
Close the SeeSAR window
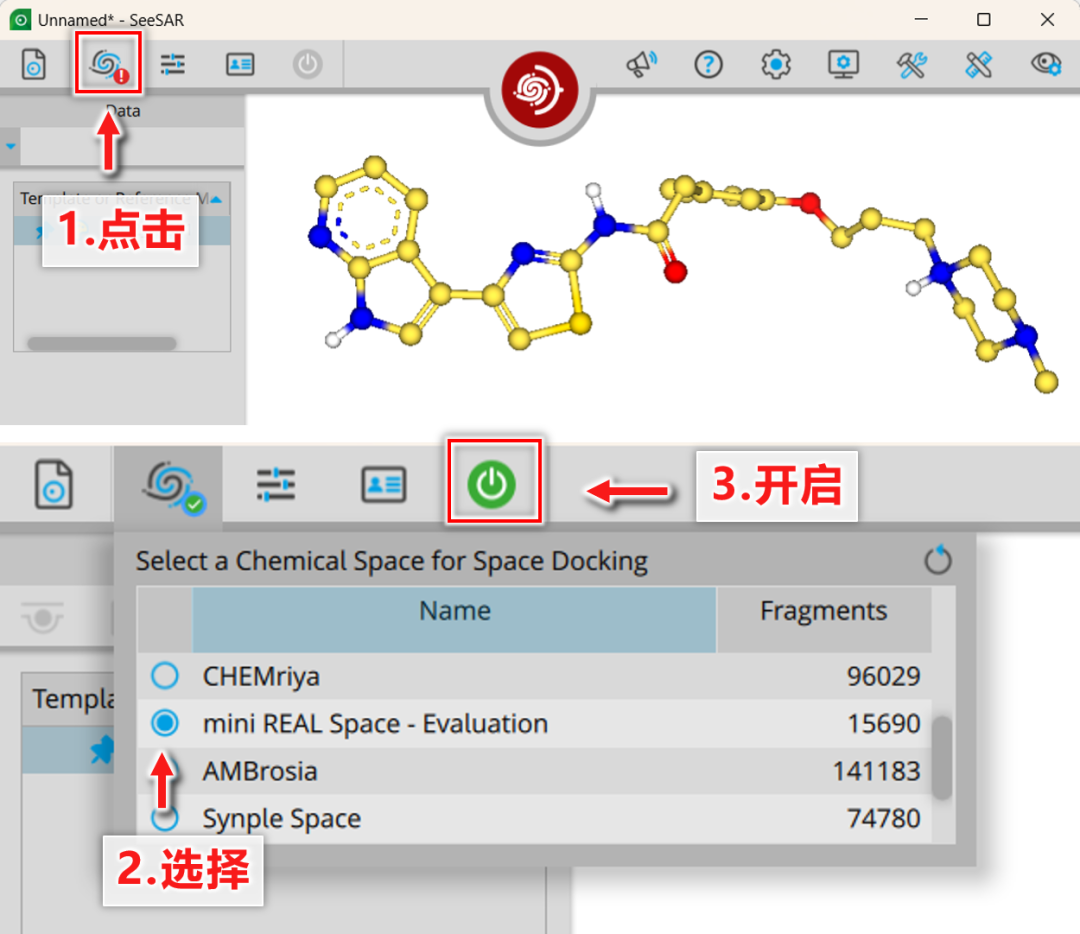click(x=1047, y=19)
